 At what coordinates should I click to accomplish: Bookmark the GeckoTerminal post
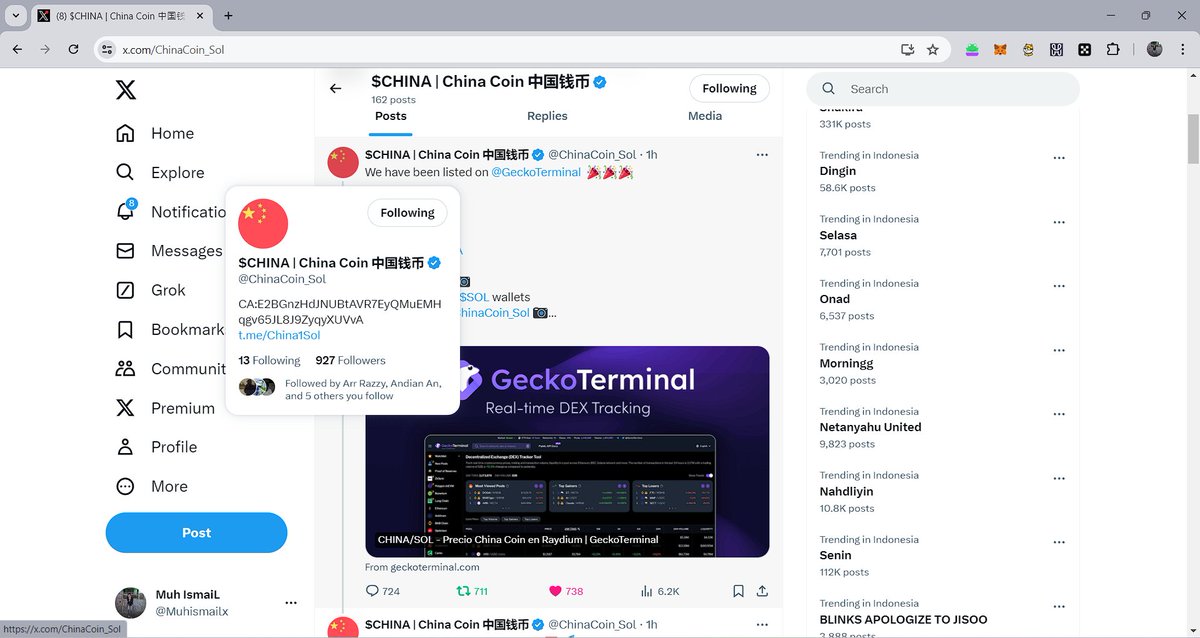pyautogui.click(x=738, y=591)
